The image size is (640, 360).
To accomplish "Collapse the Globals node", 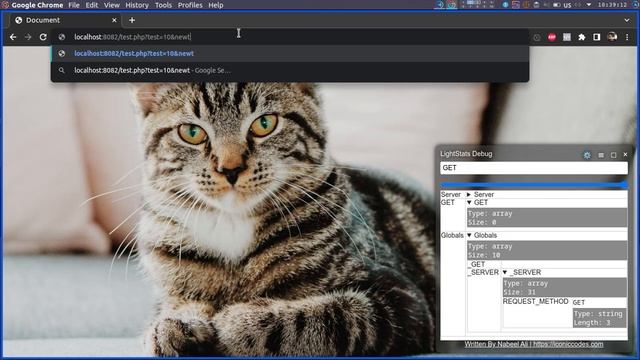I will pos(469,235).
